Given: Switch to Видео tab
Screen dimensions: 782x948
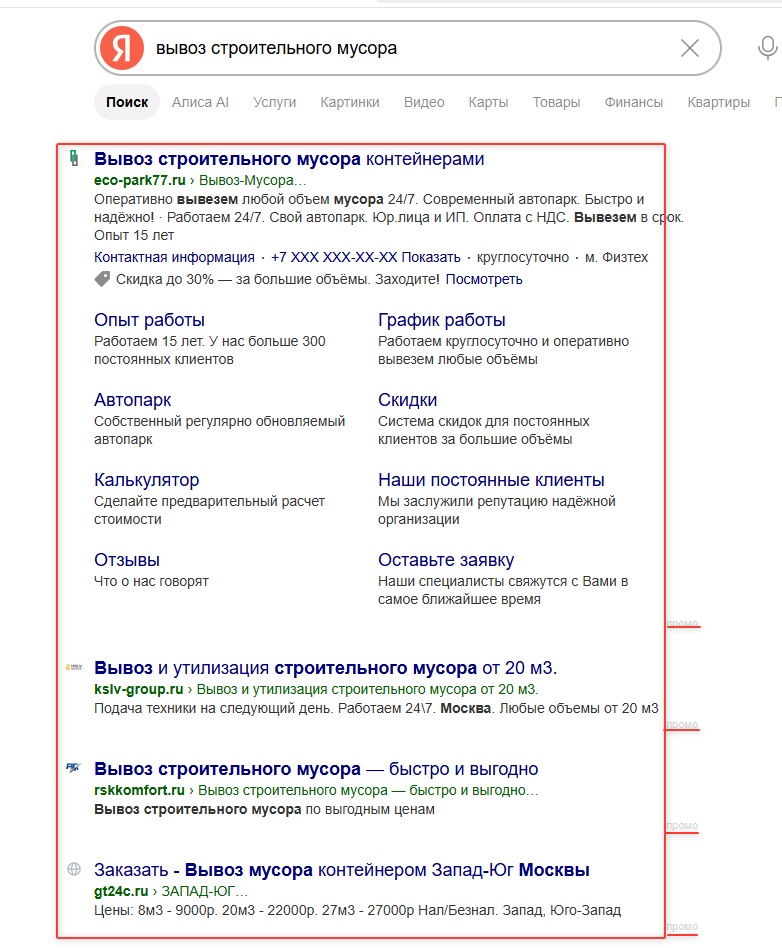Looking at the screenshot, I should click(424, 102).
